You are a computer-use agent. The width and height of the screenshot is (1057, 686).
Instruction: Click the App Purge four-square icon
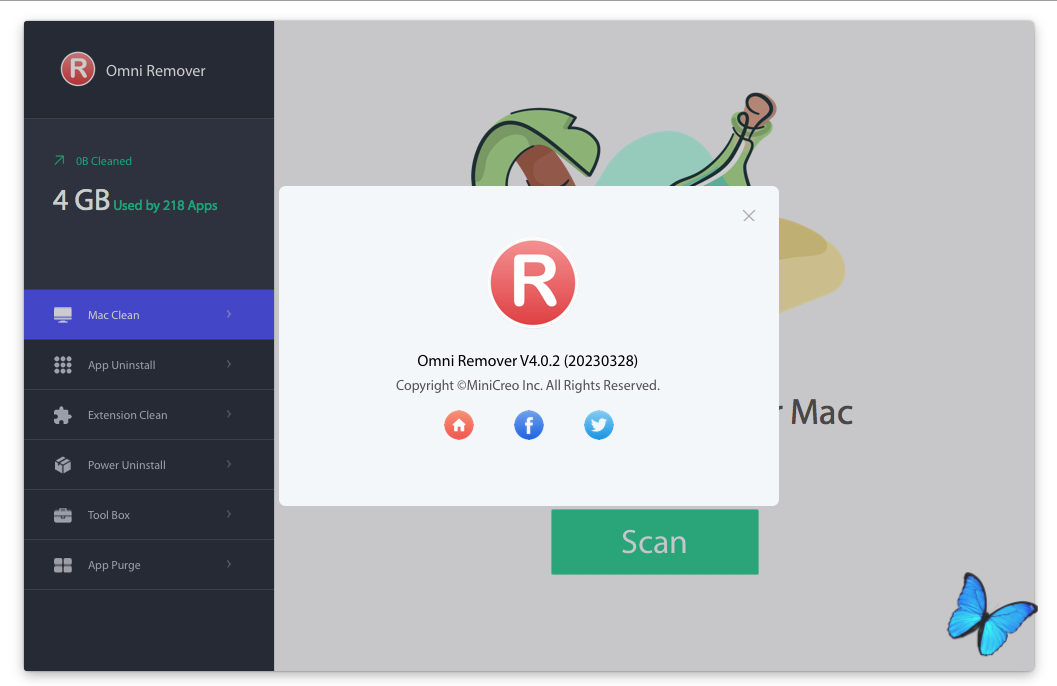[63, 565]
